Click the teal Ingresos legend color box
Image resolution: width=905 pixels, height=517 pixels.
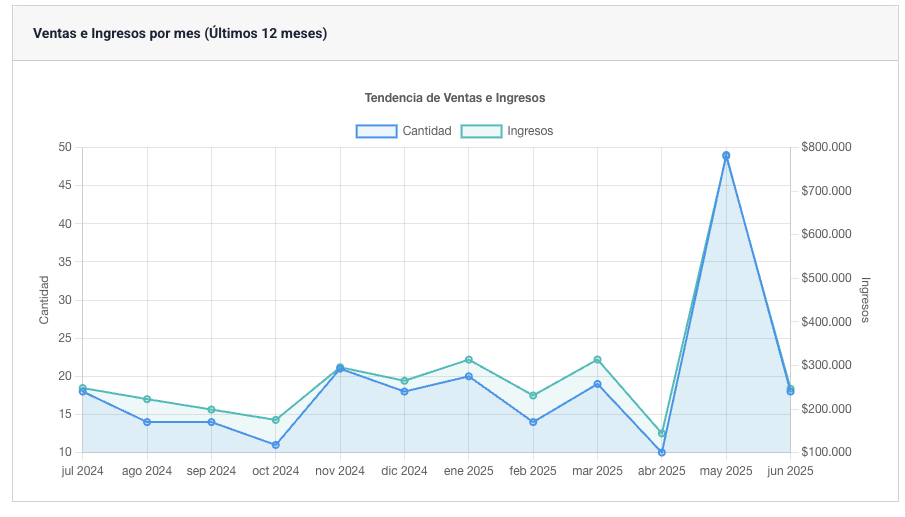click(481, 131)
